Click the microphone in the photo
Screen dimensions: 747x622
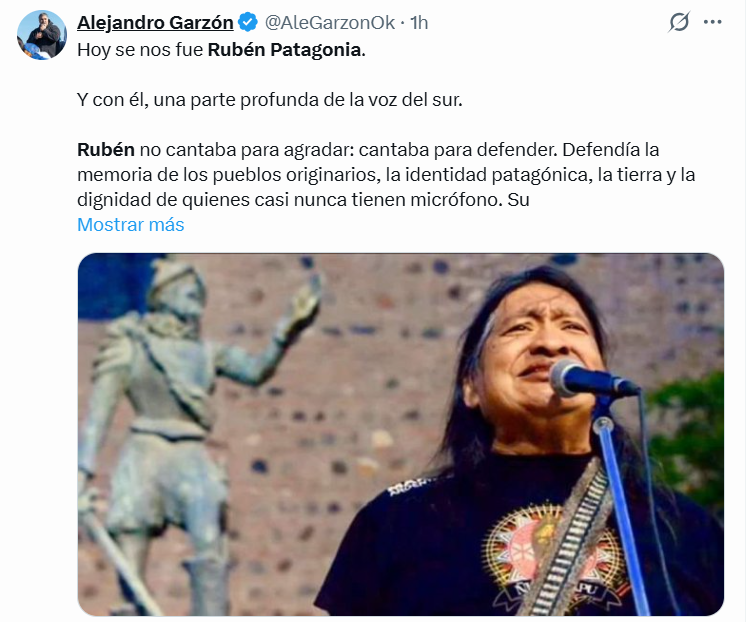click(592, 379)
